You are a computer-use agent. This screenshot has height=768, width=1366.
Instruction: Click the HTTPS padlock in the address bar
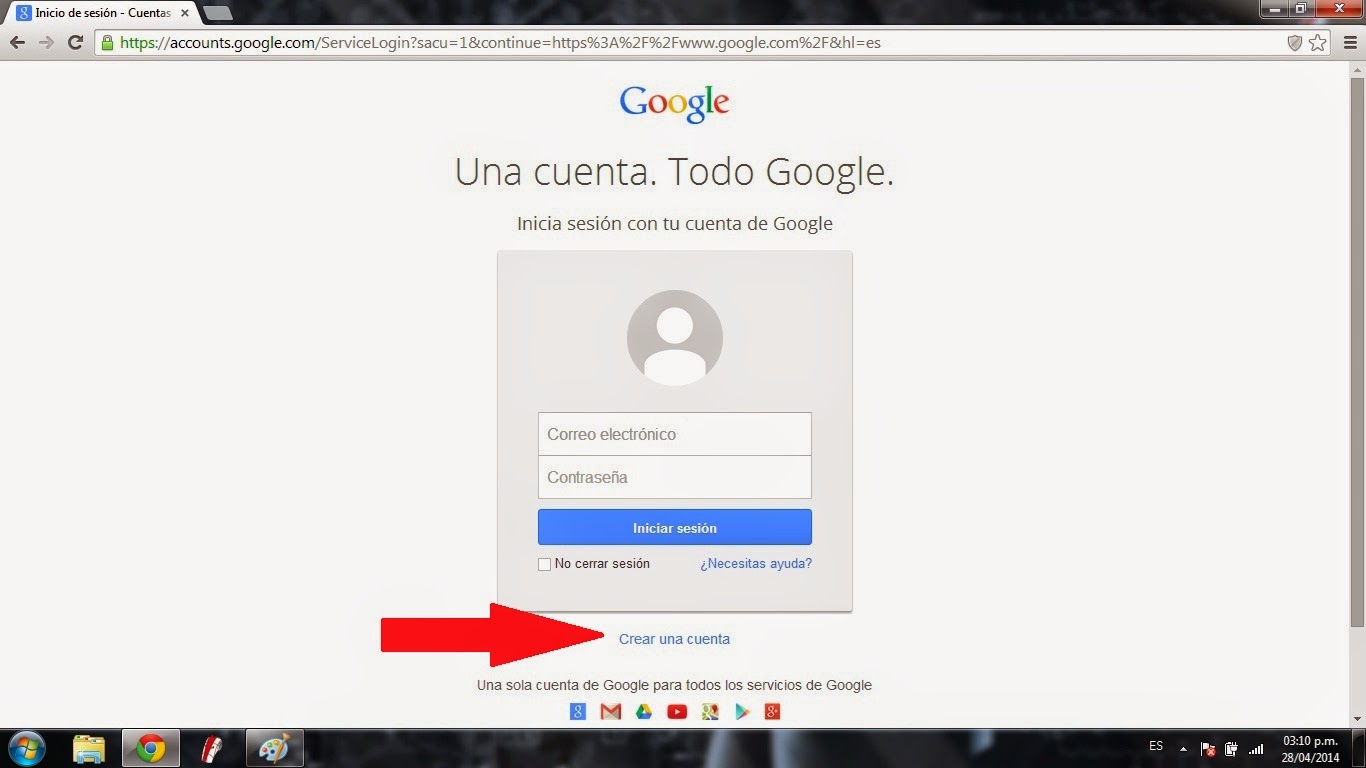pos(107,43)
